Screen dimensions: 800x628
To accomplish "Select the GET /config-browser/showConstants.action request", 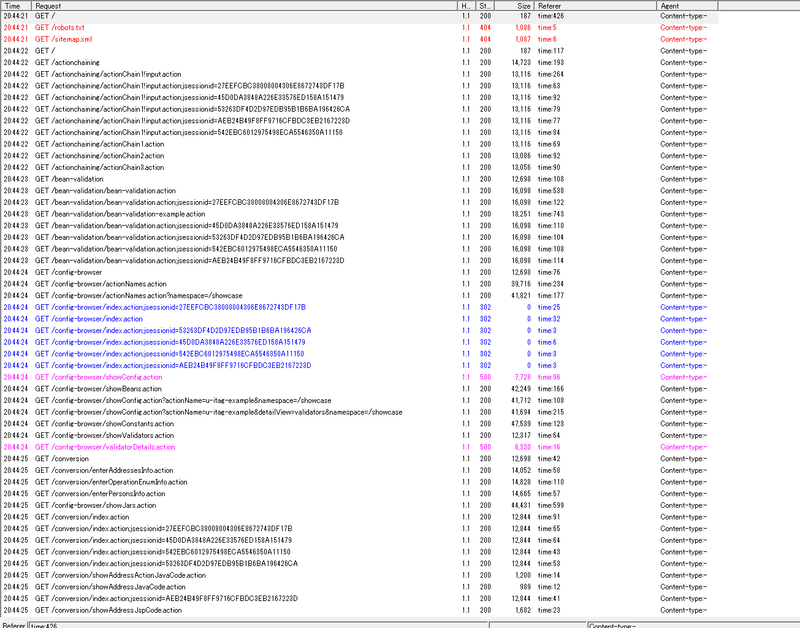I will (359, 424).
